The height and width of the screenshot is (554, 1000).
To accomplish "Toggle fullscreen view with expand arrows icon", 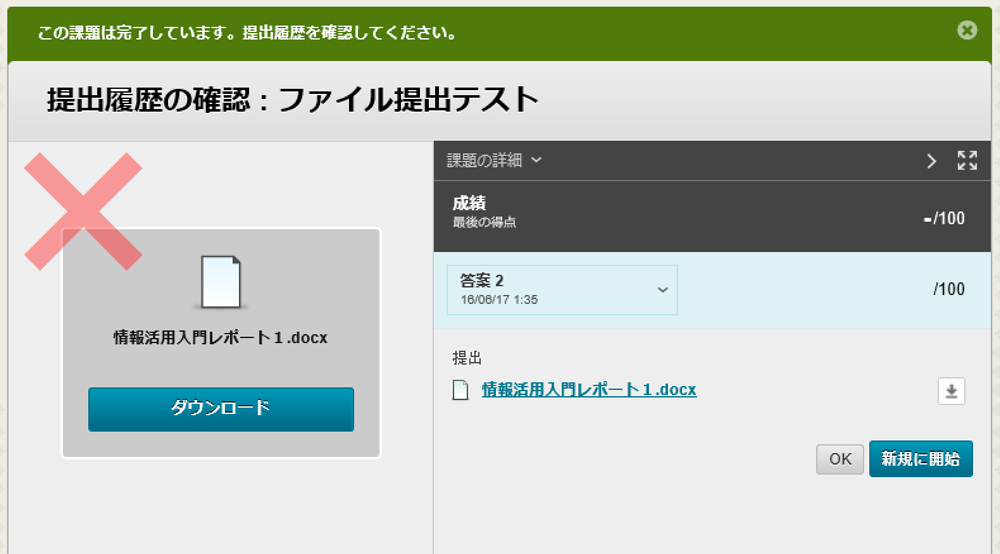I will (x=967, y=161).
